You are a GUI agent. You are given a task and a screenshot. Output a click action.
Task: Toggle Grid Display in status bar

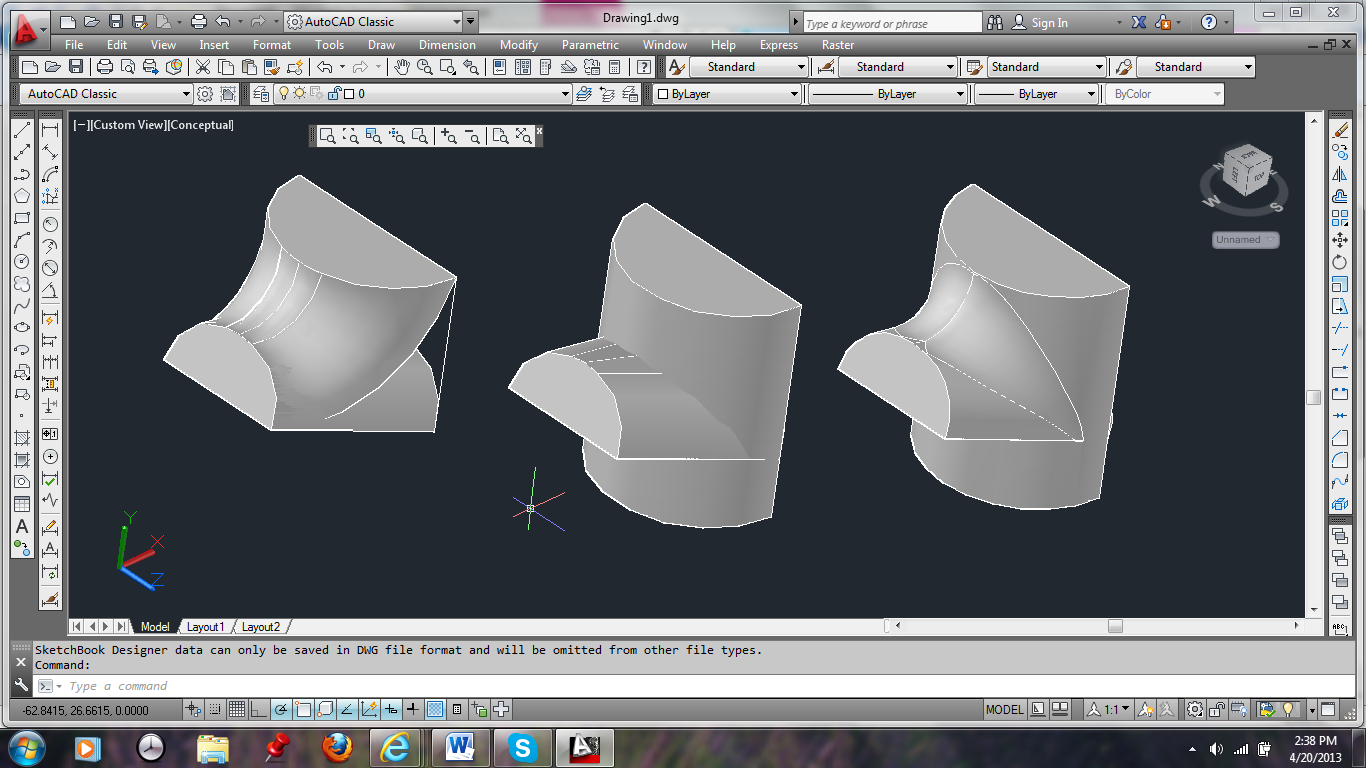[237, 710]
